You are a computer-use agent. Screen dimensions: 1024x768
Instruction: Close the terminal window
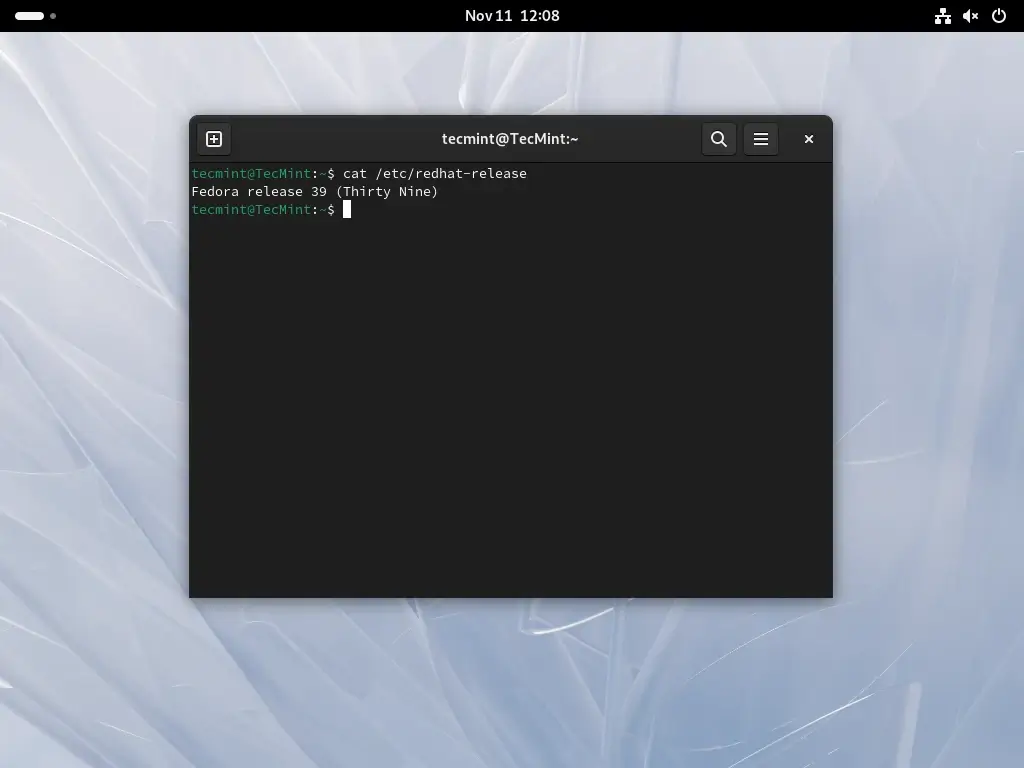pos(808,139)
